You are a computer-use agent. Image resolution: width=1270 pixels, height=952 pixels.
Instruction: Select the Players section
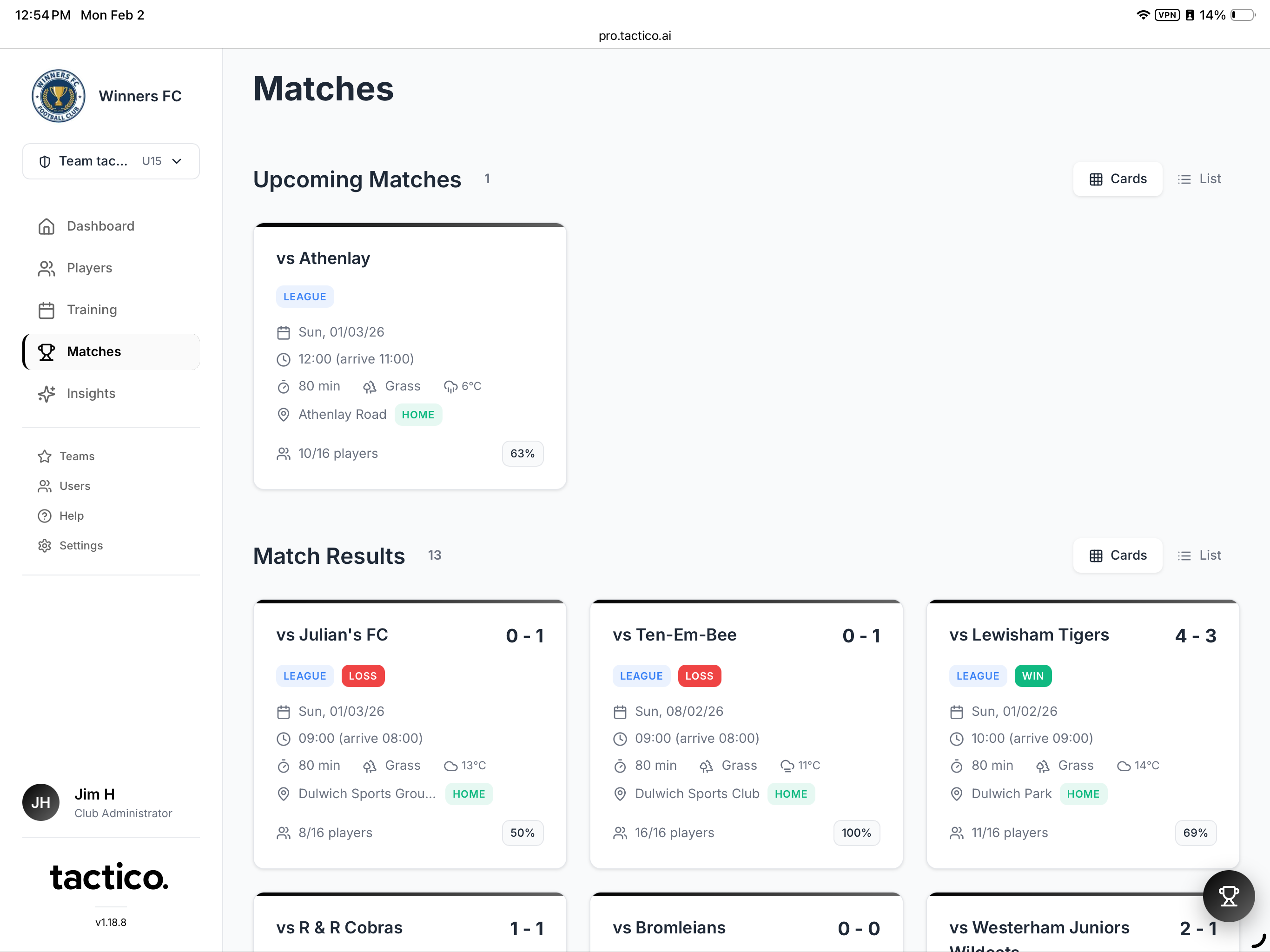(89, 268)
